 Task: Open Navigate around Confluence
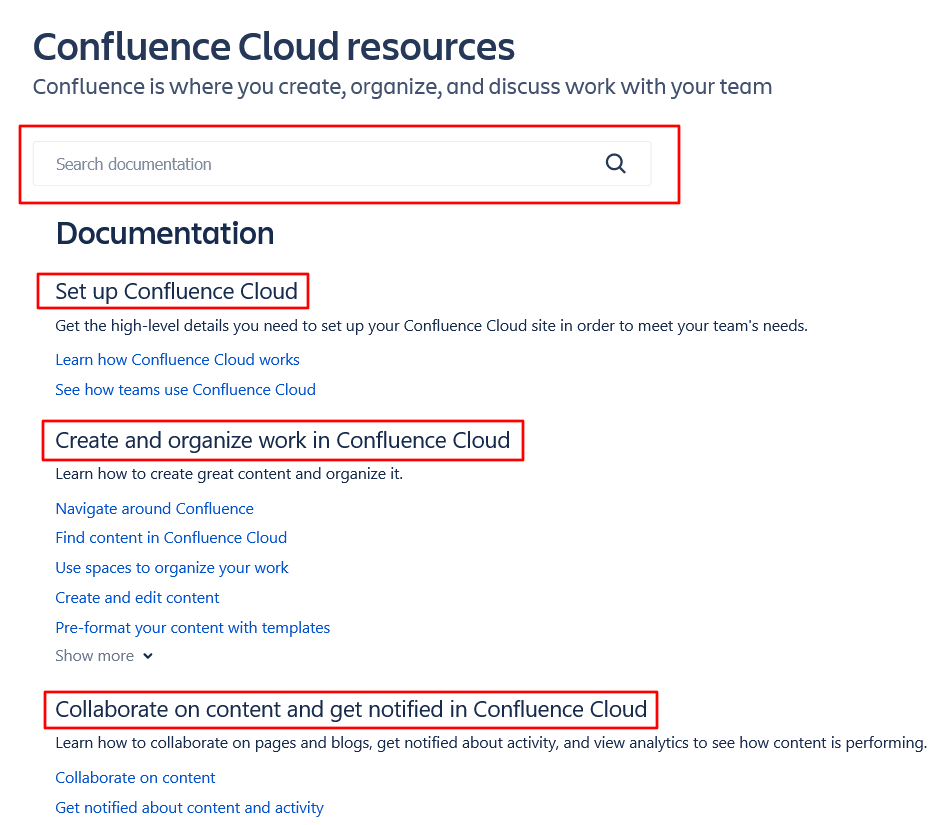[154, 508]
